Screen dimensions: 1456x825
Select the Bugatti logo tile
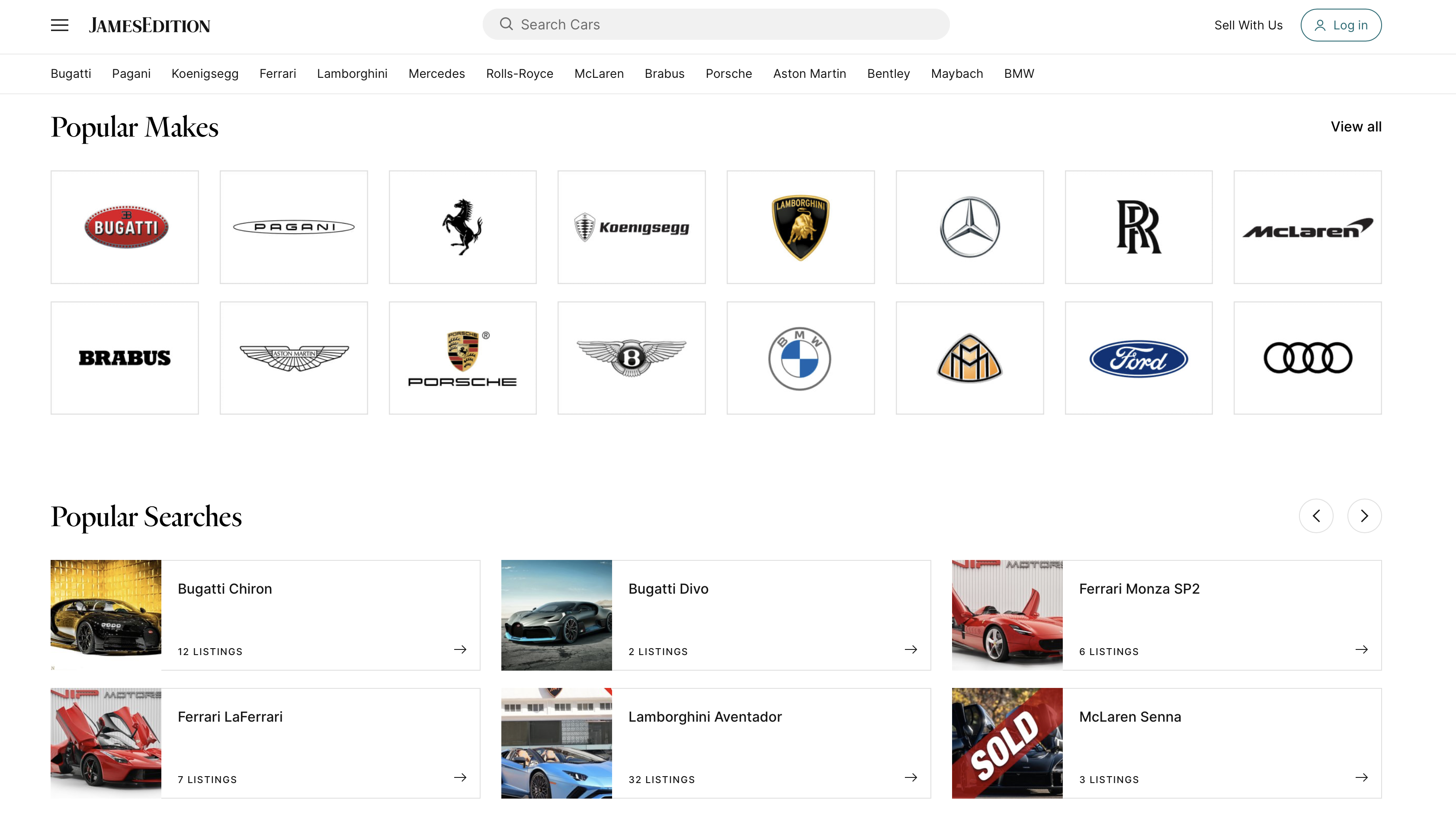(125, 227)
